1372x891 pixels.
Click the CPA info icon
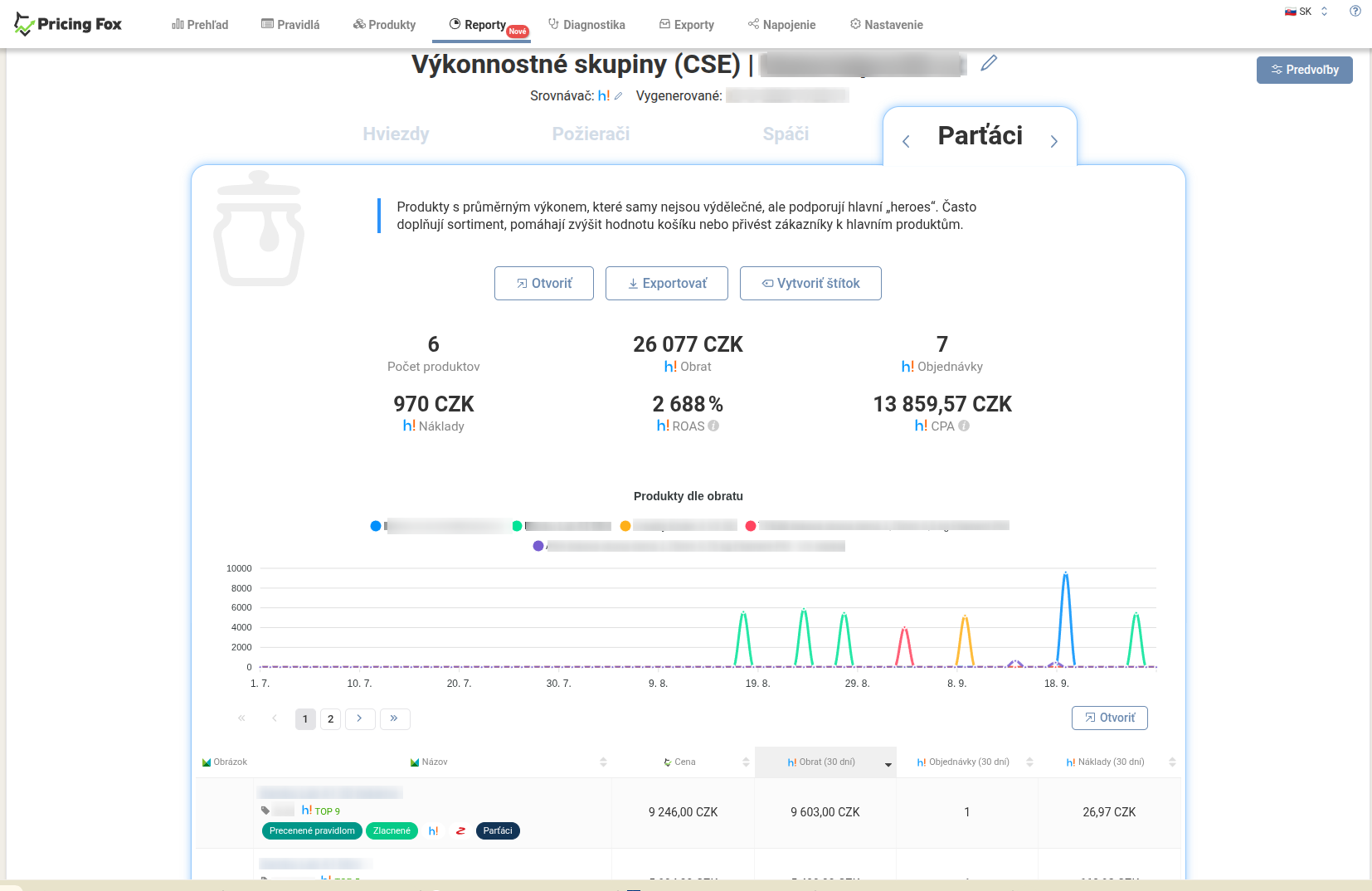pos(964,426)
